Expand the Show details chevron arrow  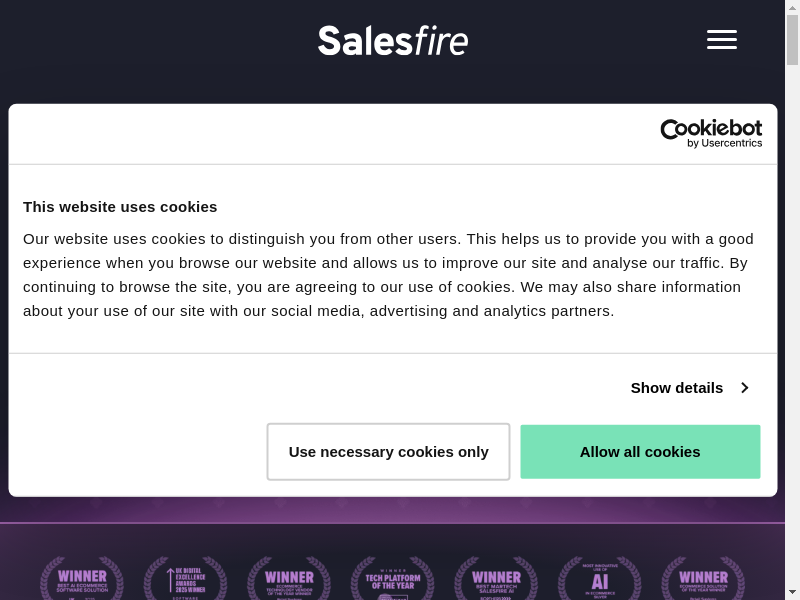coord(744,388)
